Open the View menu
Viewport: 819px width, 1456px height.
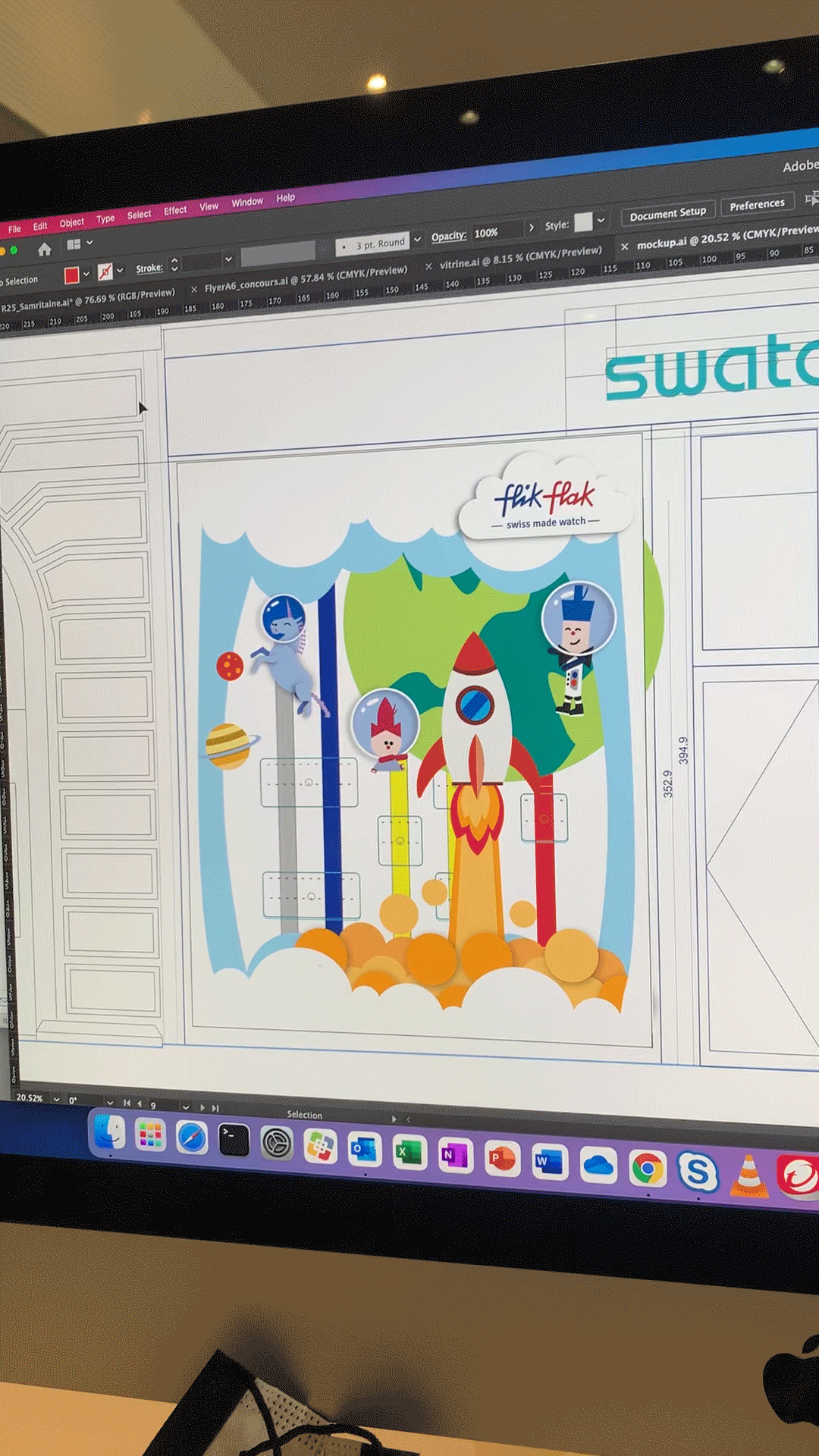[209, 206]
